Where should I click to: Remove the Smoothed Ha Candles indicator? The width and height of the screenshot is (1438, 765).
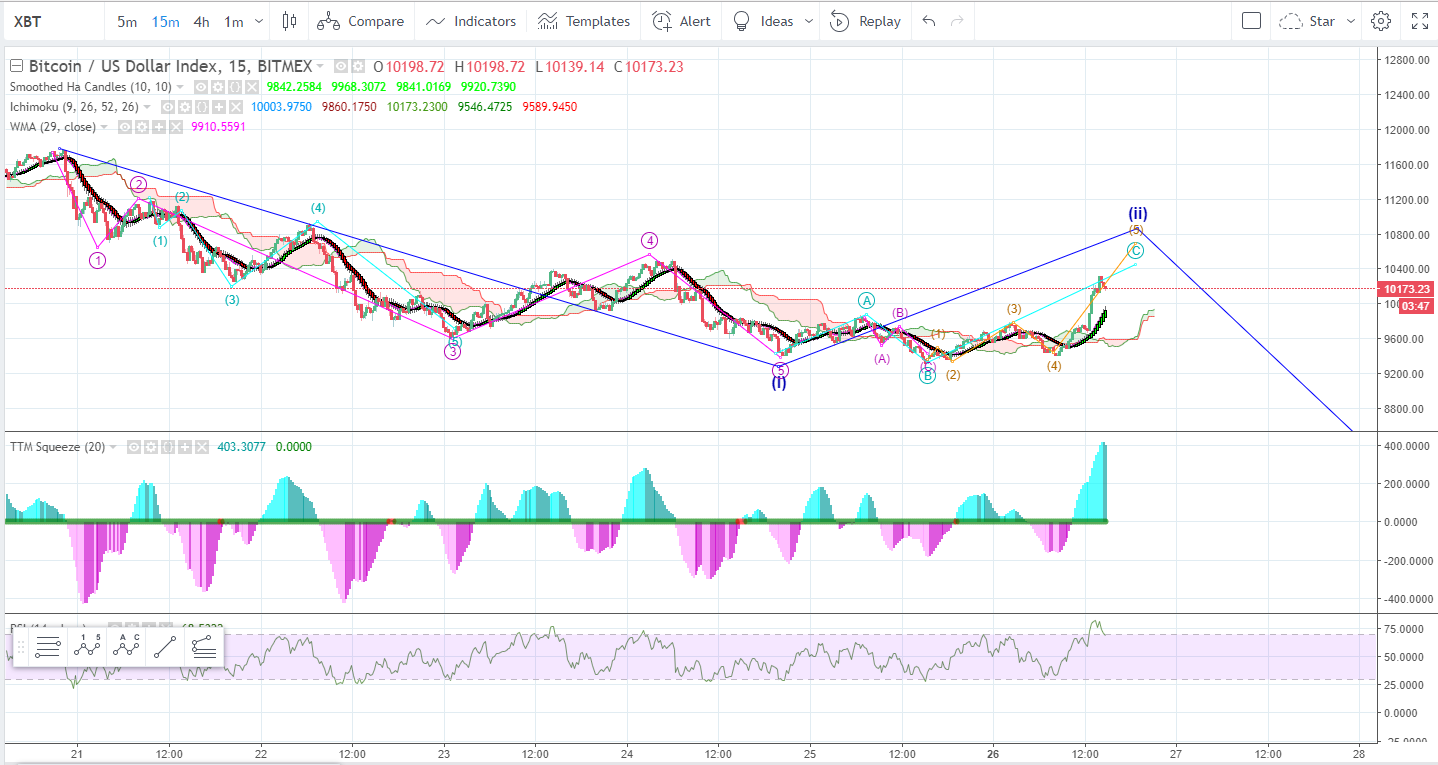pos(251,87)
